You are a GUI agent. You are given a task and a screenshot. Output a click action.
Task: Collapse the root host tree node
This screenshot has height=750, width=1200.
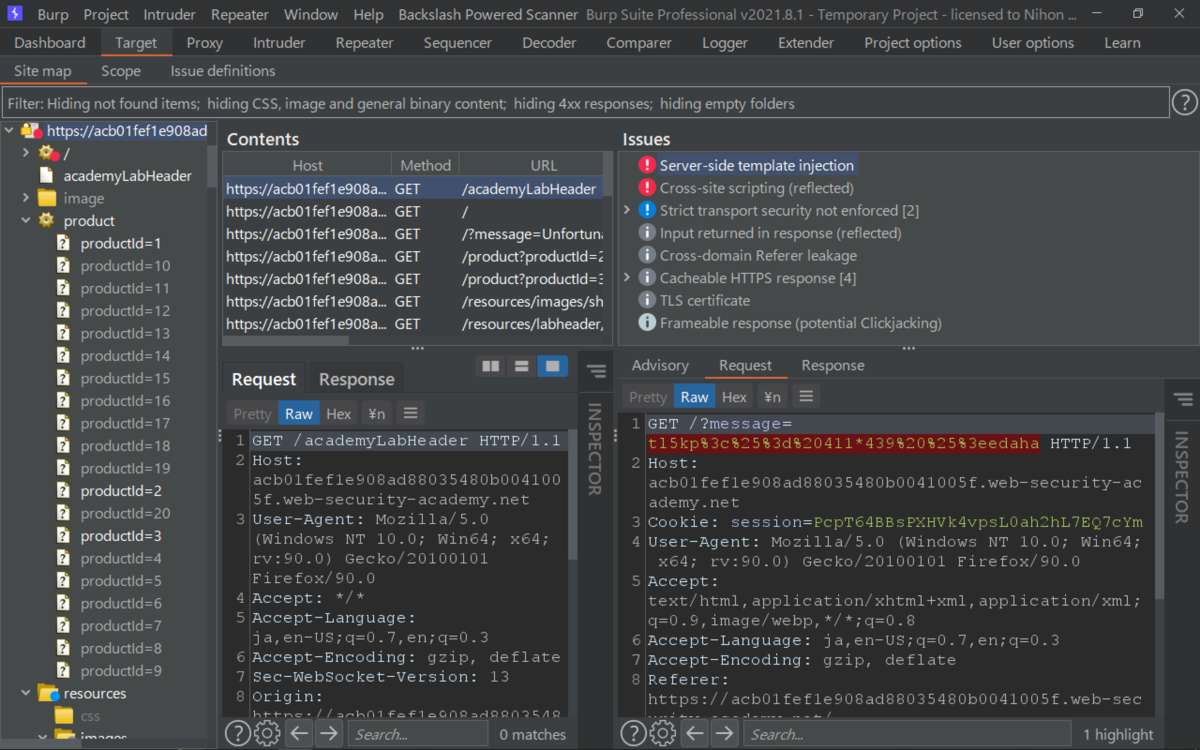(x=9, y=130)
